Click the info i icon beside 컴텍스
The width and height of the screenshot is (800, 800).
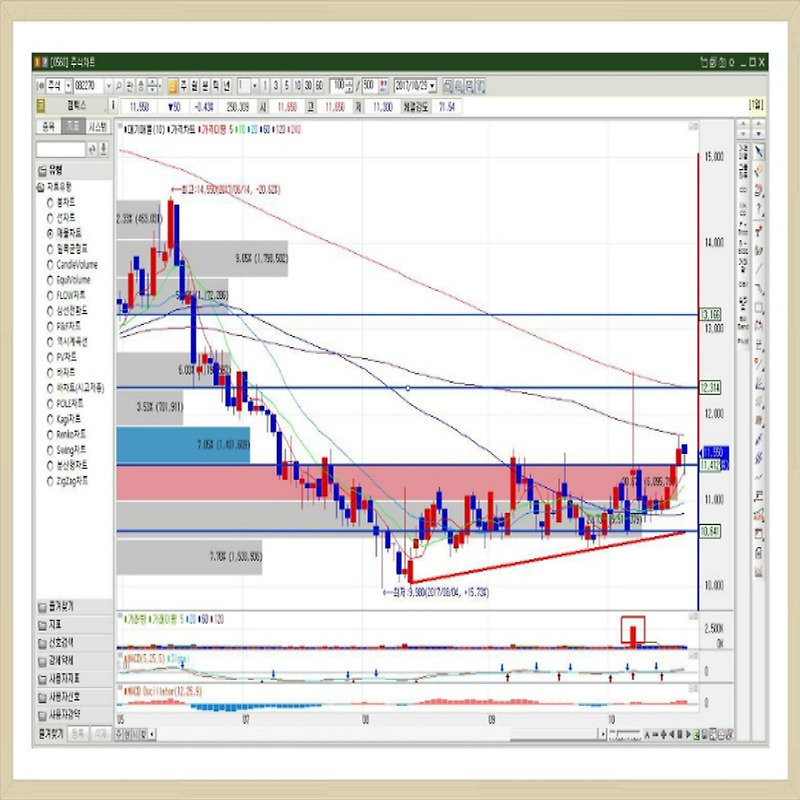click(113, 106)
